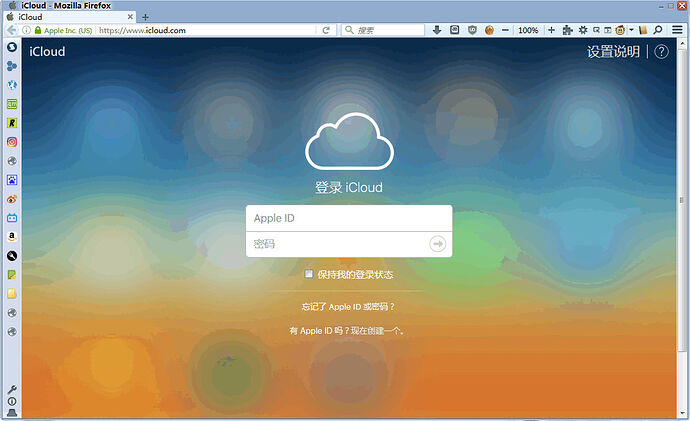This screenshot has width=690, height=421.
Task: Click the zoom in plus button
Action: 552,31
